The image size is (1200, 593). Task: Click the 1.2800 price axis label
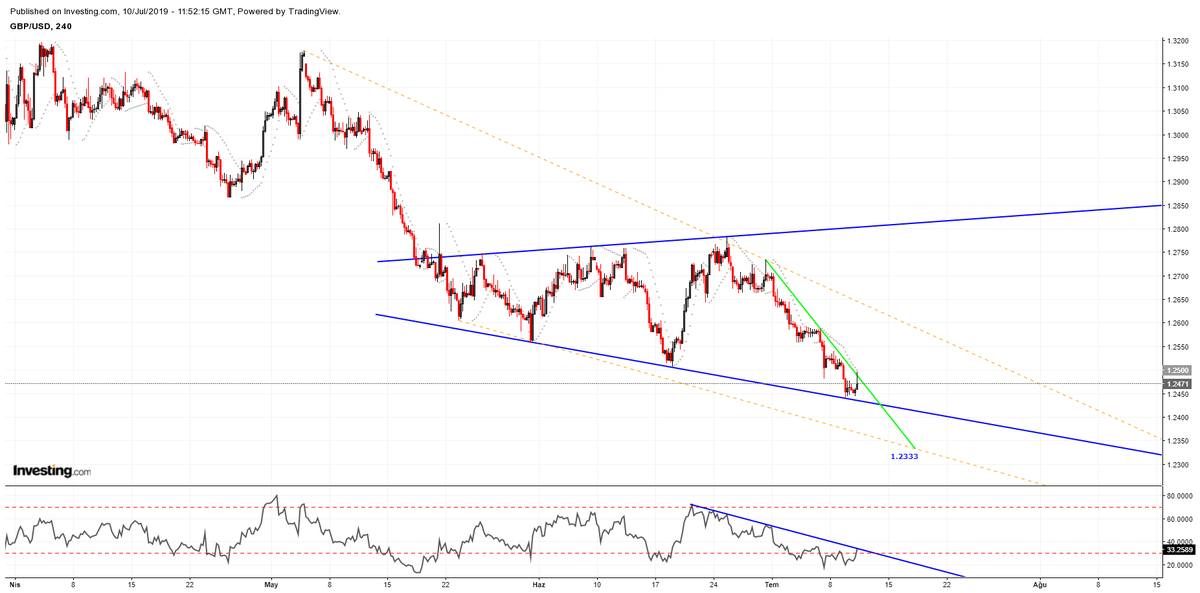1178,229
